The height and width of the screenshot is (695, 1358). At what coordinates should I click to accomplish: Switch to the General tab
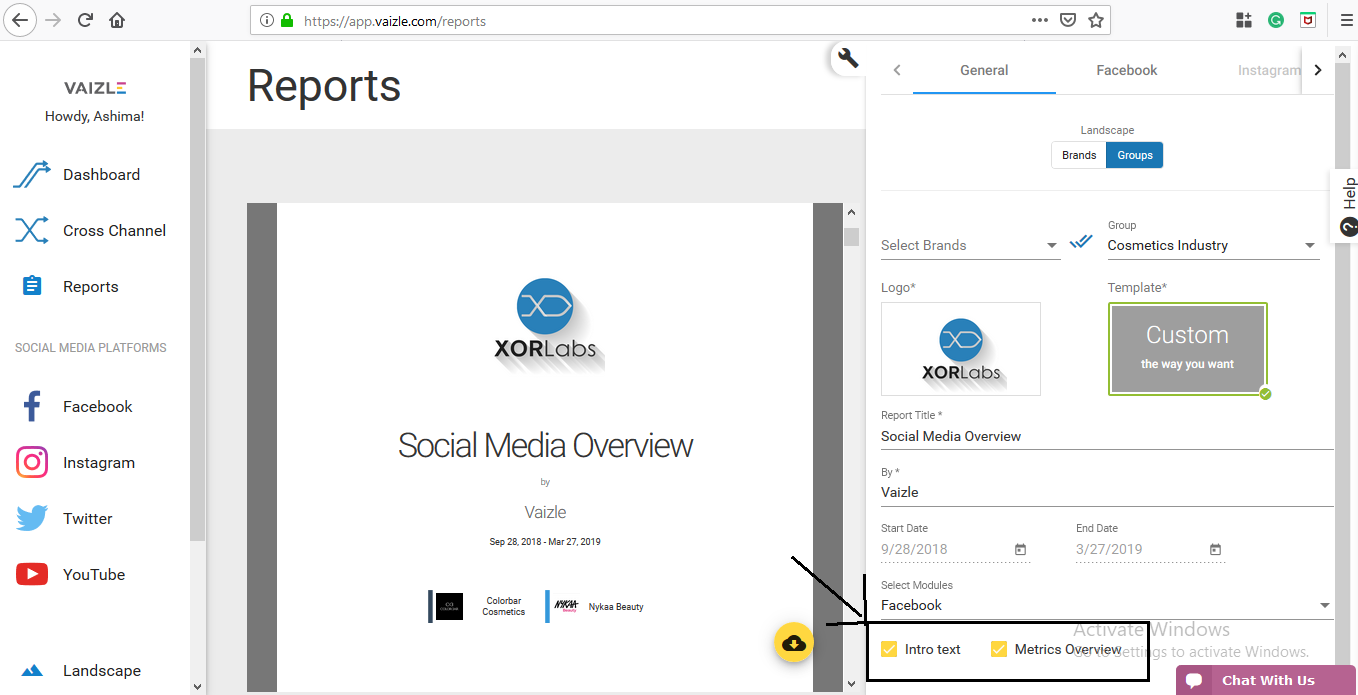point(984,70)
